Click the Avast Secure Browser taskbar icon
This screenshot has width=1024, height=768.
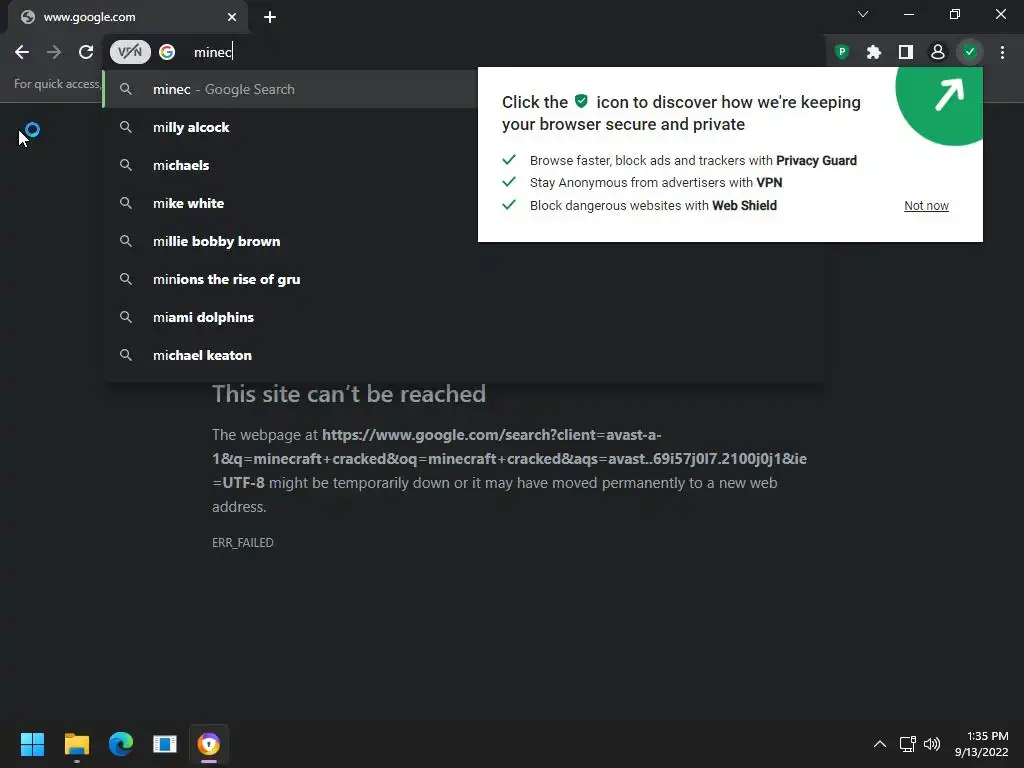click(x=209, y=744)
